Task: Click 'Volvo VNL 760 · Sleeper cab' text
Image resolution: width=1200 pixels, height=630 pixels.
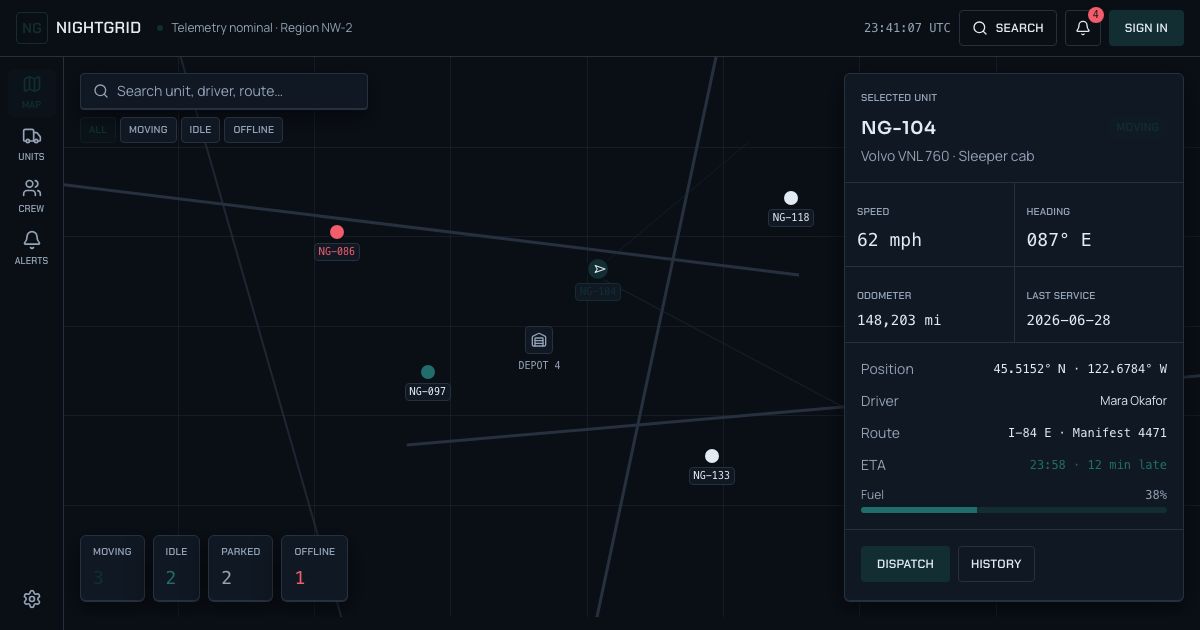Action: (948, 156)
